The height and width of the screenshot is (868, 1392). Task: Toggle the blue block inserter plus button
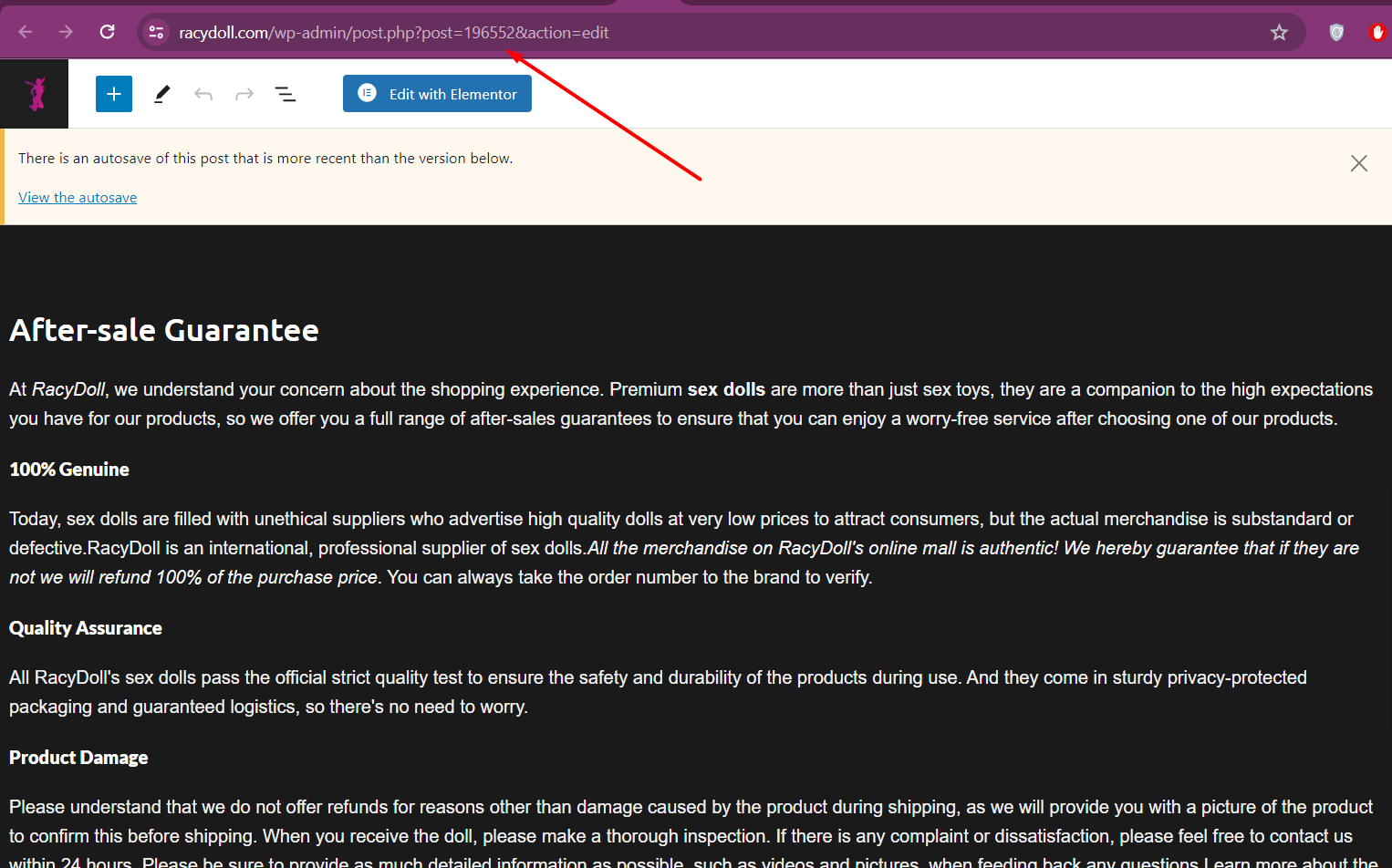pyautogui.click(x=114, y=94)
